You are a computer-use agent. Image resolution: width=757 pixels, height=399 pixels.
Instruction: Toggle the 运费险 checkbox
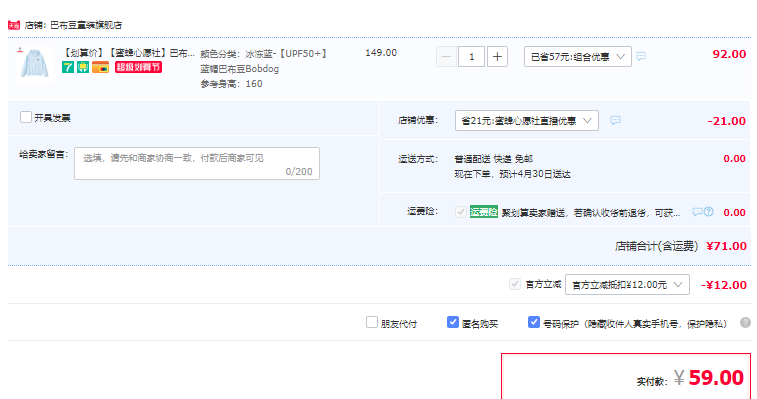click(x=461, y=212)
